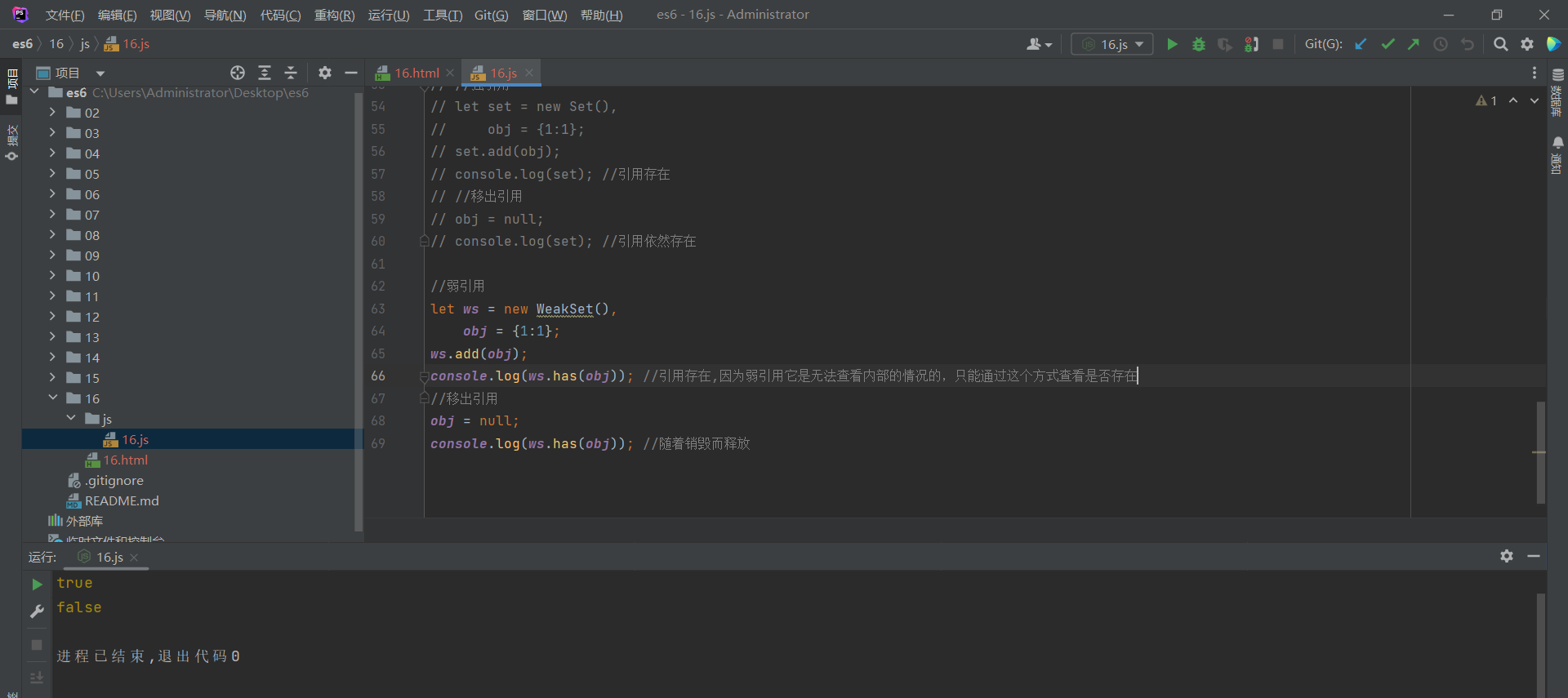The height and width of the screenshot is (698, 1568).
Task: Expand folder 13 in the tree
Action: point(52,336)
